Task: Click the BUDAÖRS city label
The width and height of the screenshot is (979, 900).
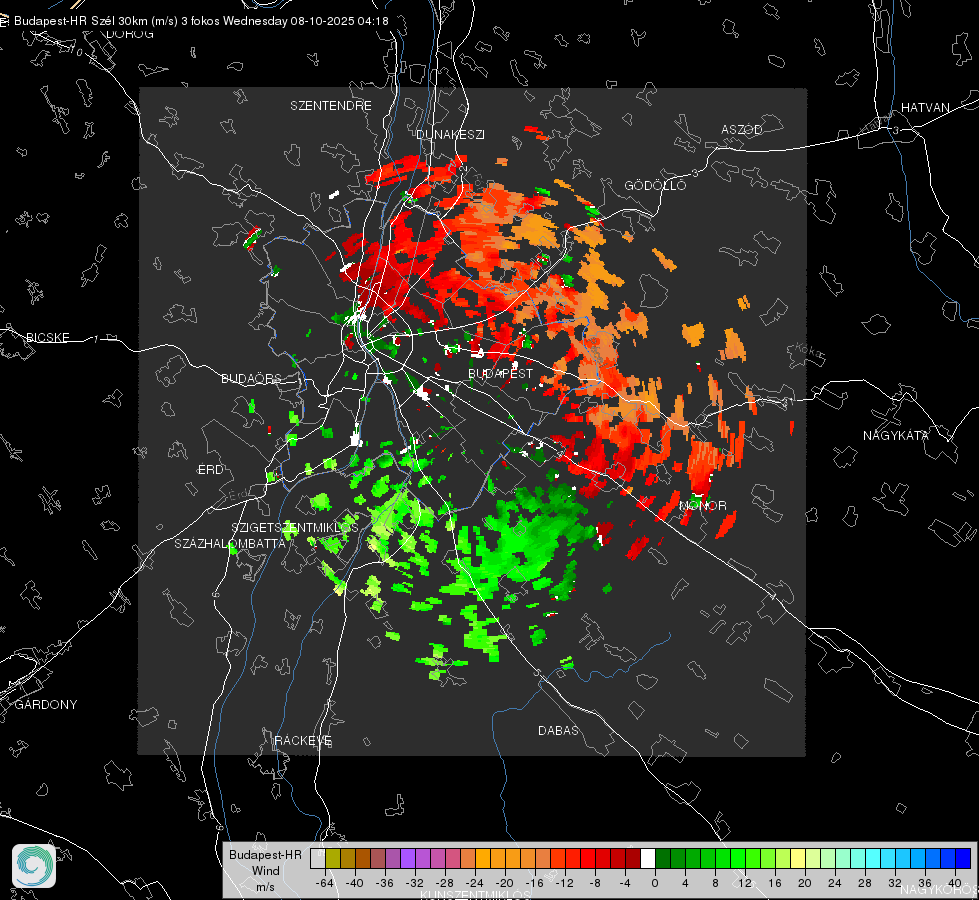Action: tap(252, 378)
